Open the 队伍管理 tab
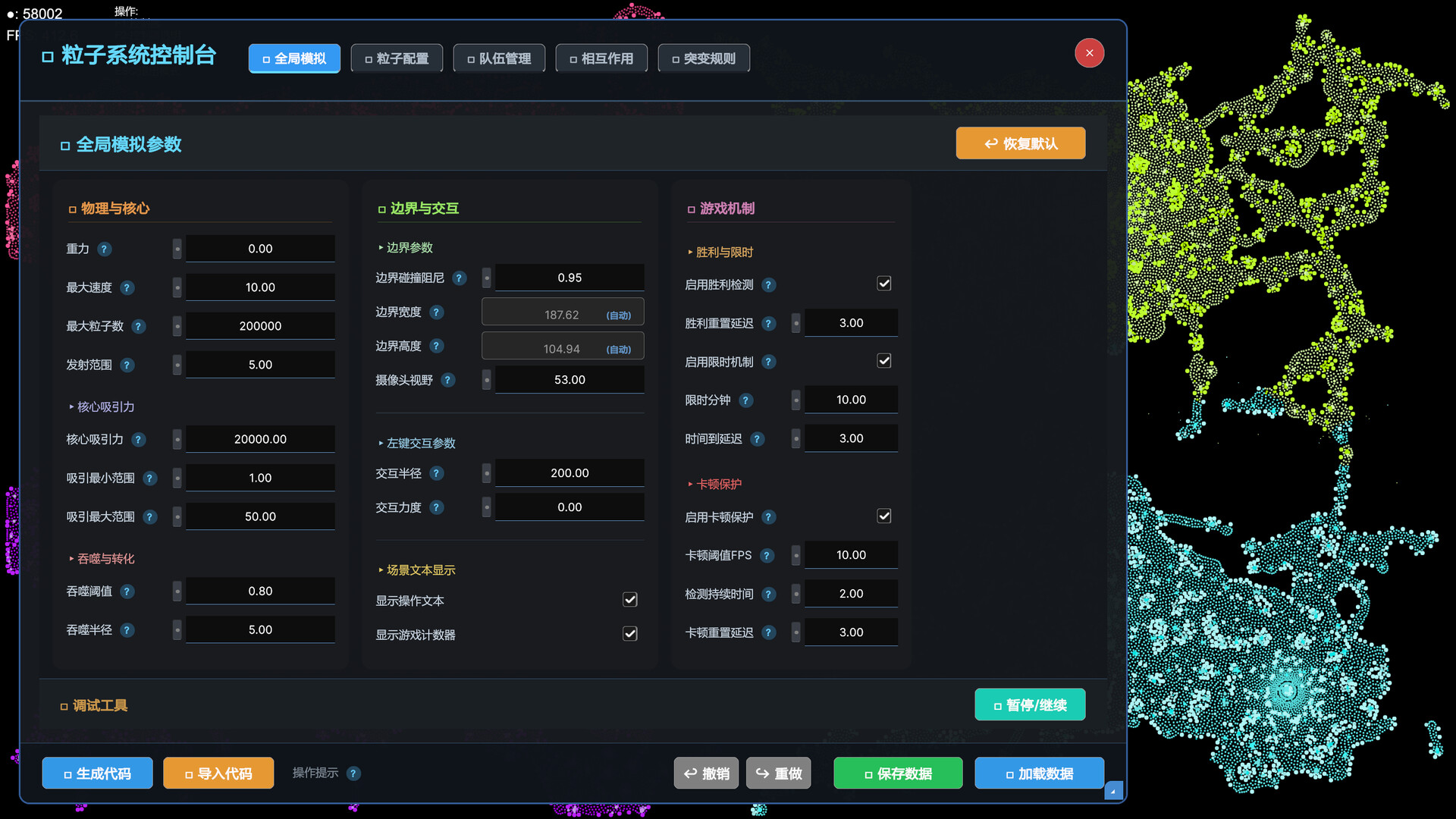Viewport: 1456px width, 819px height. [x=499, y=58]
